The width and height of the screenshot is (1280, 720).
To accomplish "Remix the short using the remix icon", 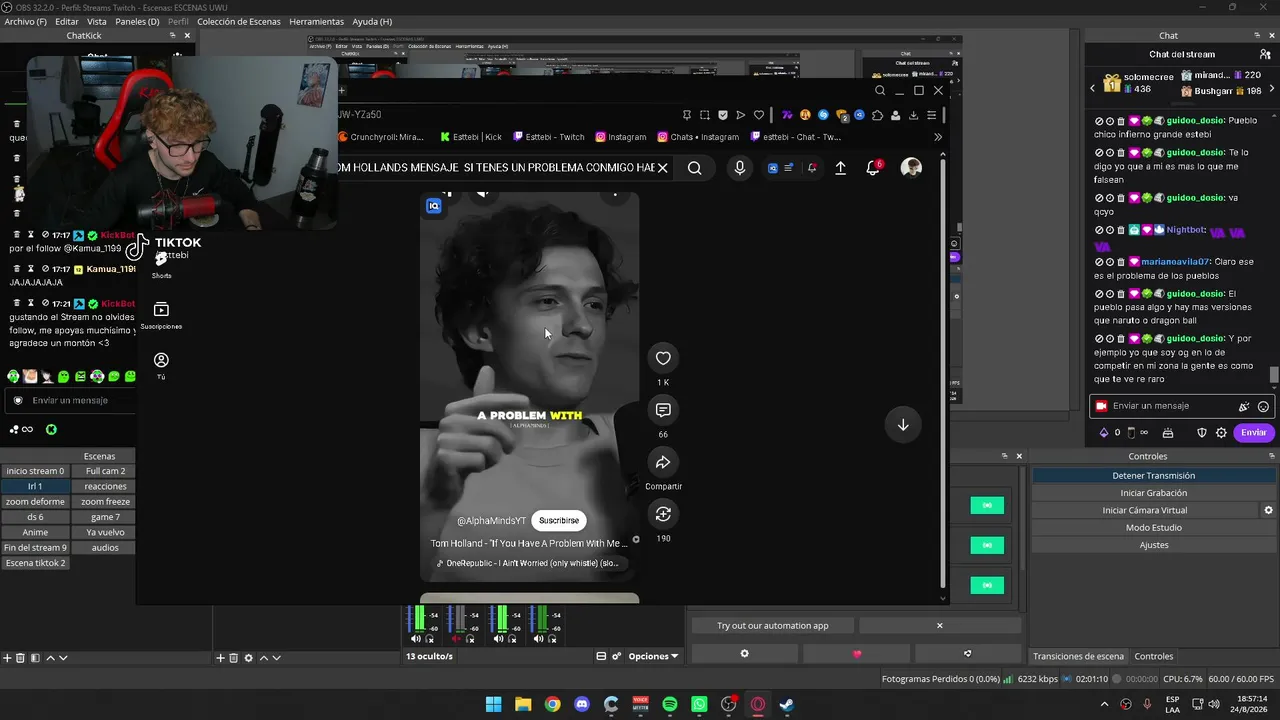I will 663,514.
